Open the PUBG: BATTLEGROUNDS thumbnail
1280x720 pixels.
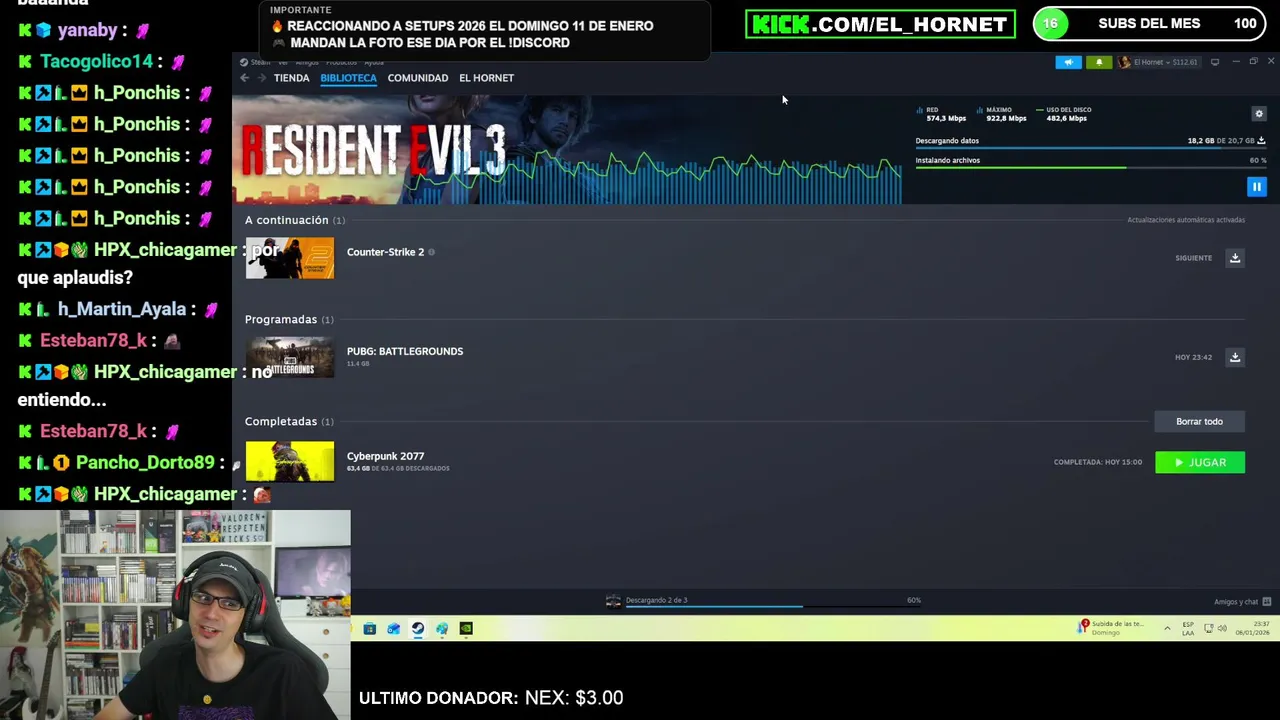pyautogui.click(x=290, y=357)
